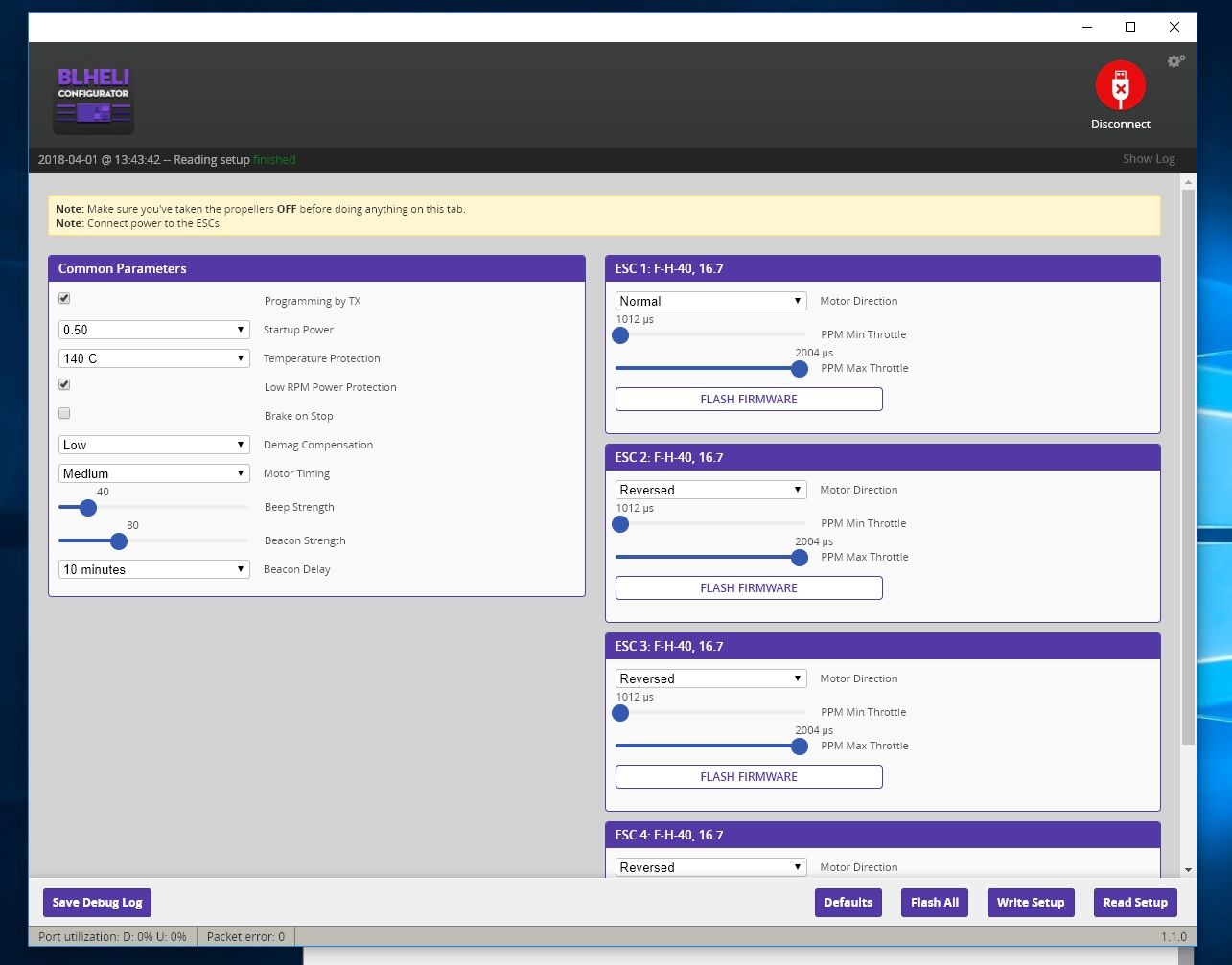
Task: Open the Motor Timing dropdown
Action: (154, 473)
